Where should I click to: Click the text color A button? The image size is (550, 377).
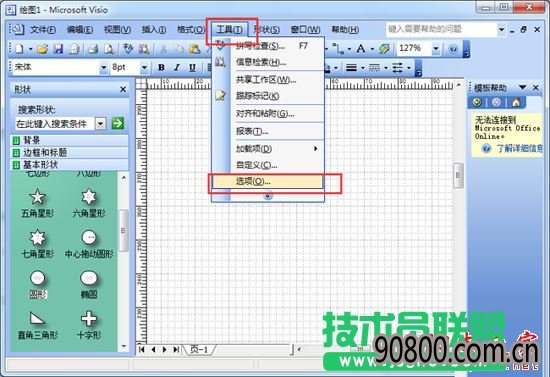coord(361,49)
